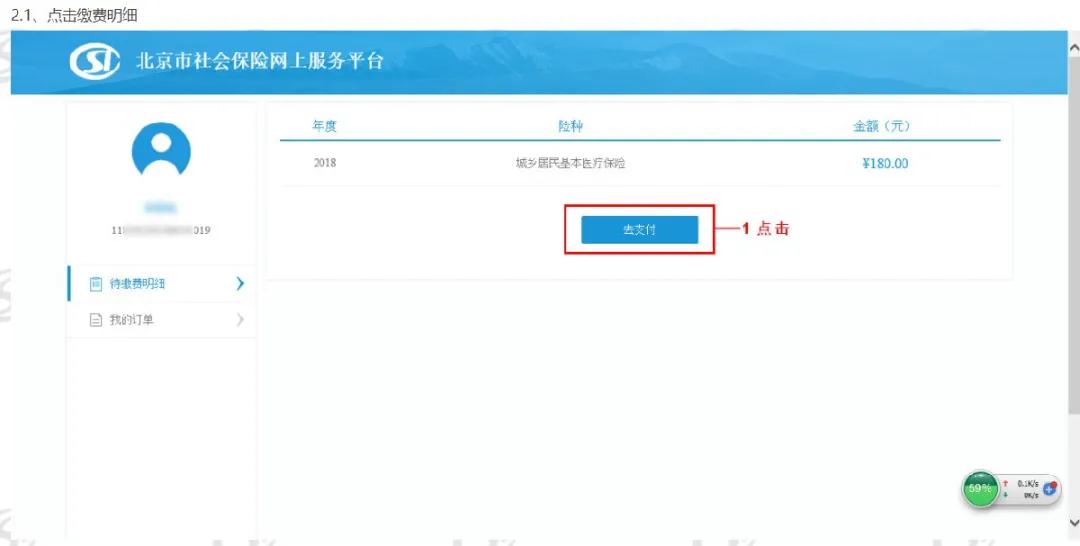Viewport: 1080px width, 546px height.
Task: Click the green 59% memory ball
Action: tap(979, 489)
